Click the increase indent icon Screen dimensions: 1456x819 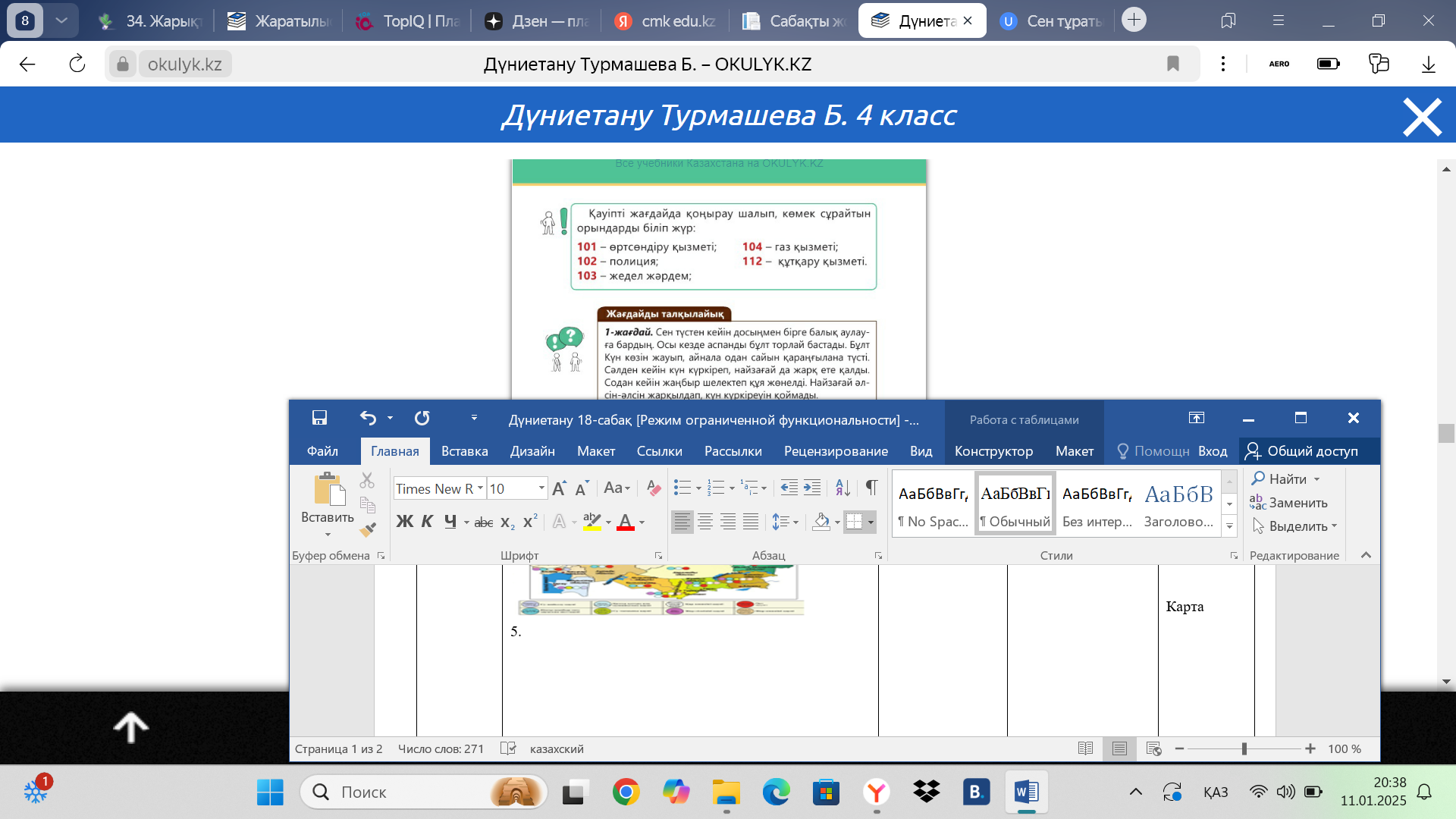click(x=812, y=488)
